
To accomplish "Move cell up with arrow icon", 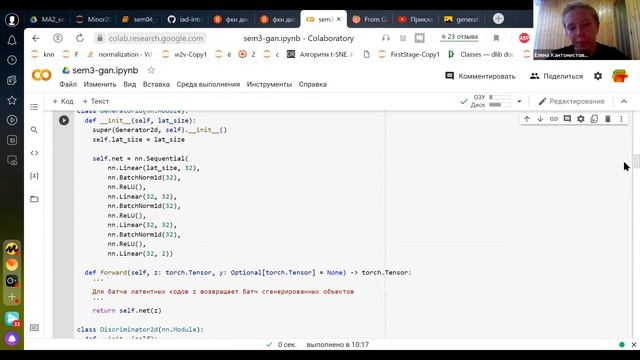I will click(527, 119).
